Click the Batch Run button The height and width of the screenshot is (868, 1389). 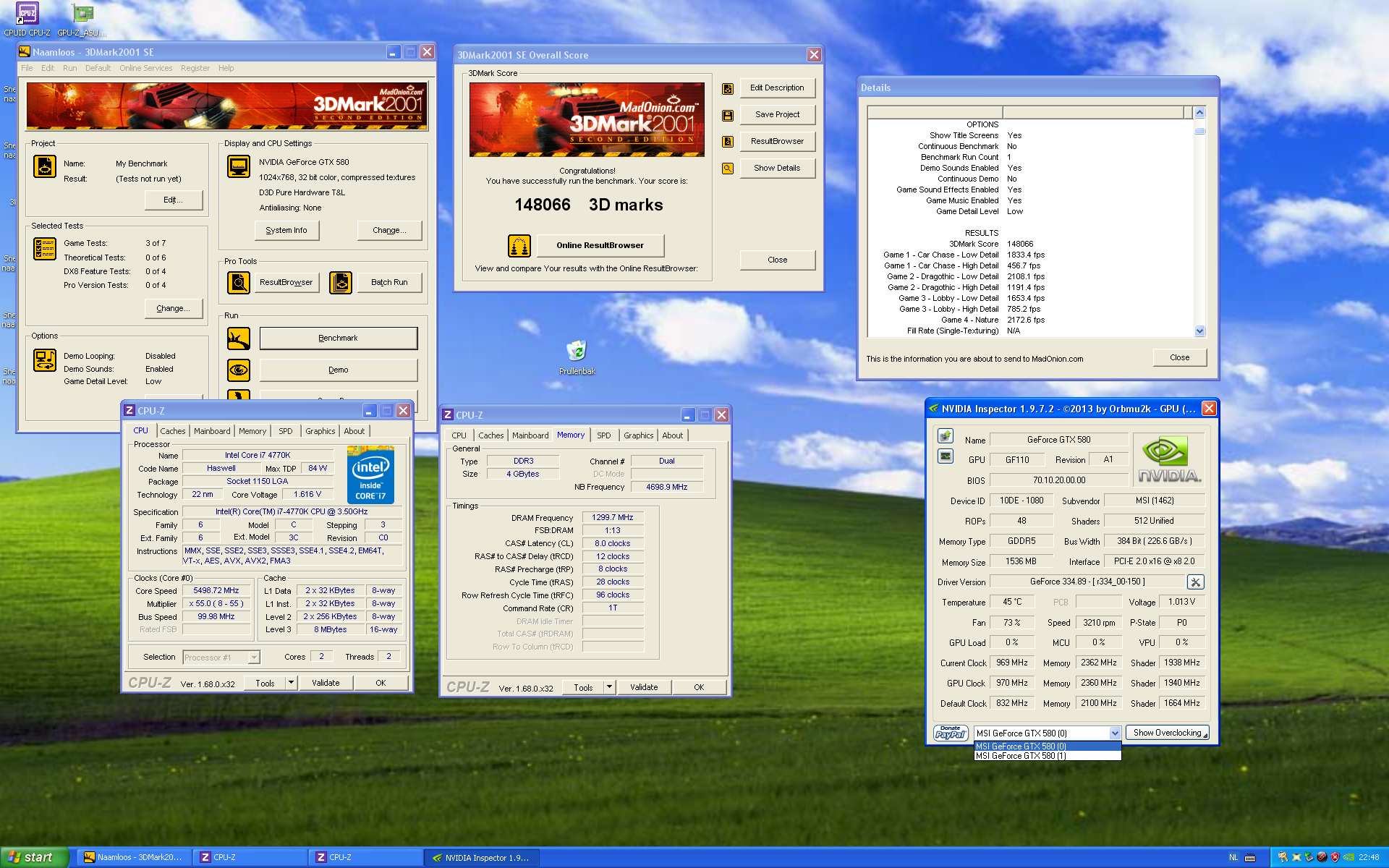click(389, 282)
